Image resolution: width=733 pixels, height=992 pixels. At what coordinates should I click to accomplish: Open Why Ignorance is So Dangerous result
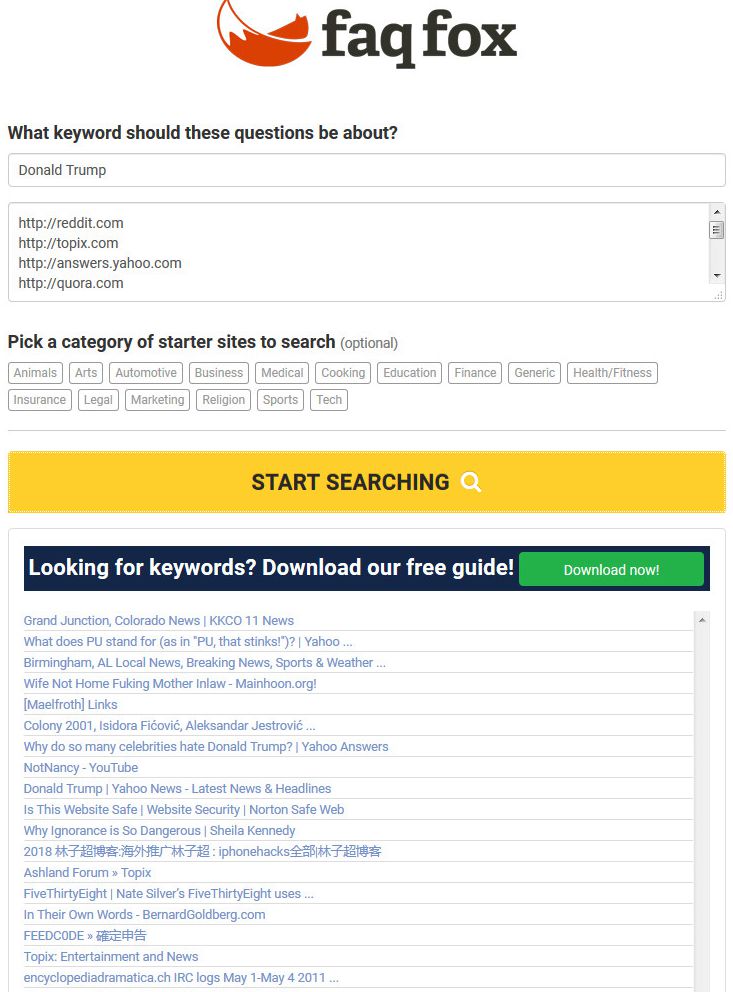pos(159,830)
